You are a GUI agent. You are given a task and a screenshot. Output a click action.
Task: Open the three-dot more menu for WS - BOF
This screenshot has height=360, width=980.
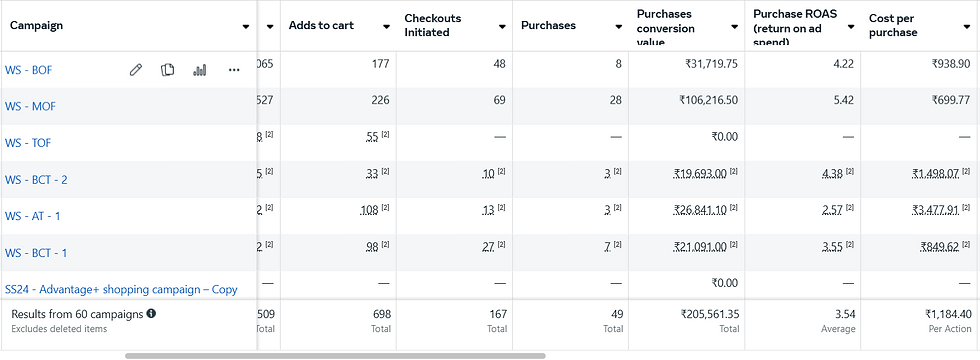[234, 70]
